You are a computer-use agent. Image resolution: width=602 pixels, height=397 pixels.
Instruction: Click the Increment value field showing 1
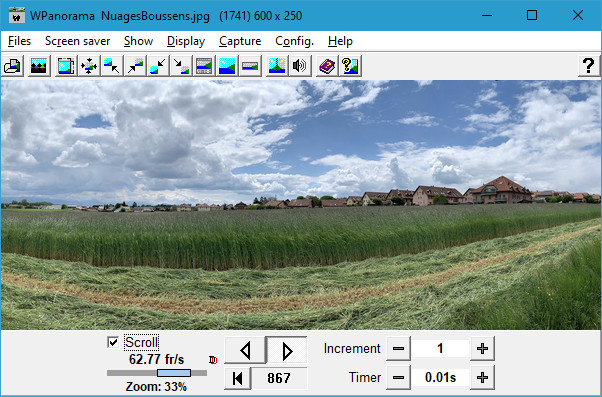pos(440,349)
